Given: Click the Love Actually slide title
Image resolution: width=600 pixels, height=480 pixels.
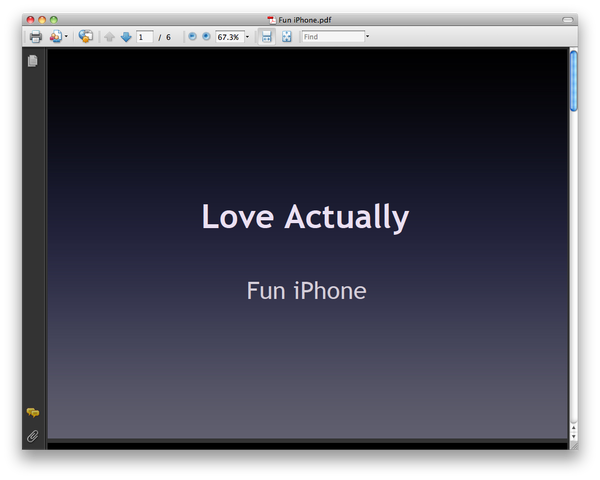Looking at the screenshot, I should [305, 217].
